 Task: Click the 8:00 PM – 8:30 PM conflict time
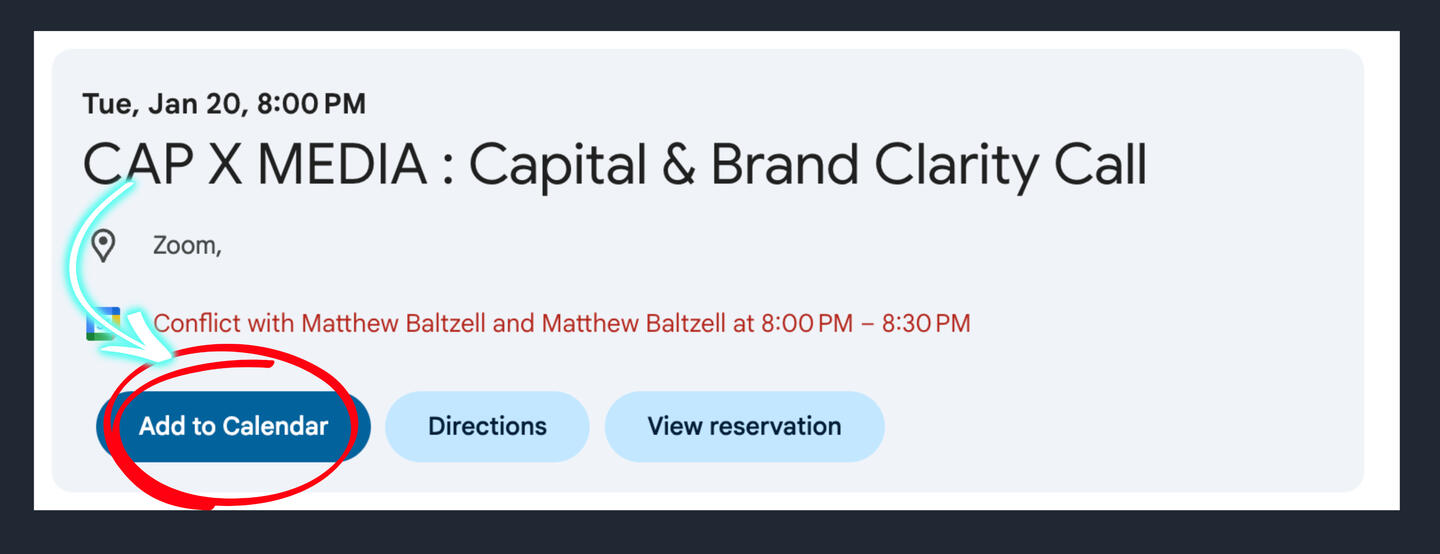pos(864,324)
